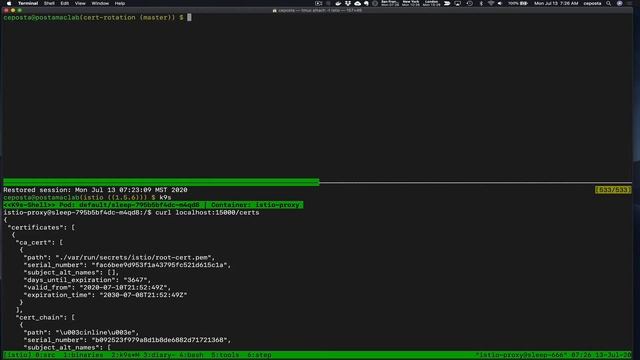Screen dimensions: 640x360
Task: Open the Edit menu
Action: pos(64,3)
